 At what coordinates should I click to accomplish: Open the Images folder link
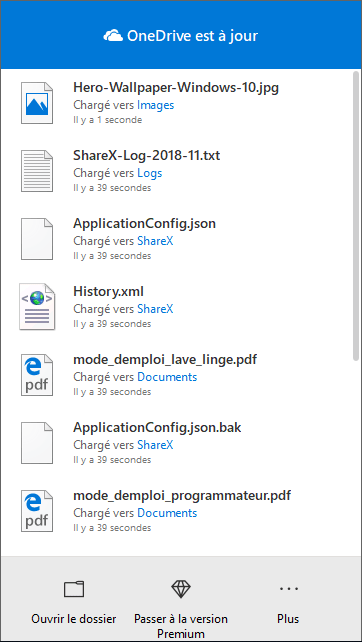coord(156,105)
